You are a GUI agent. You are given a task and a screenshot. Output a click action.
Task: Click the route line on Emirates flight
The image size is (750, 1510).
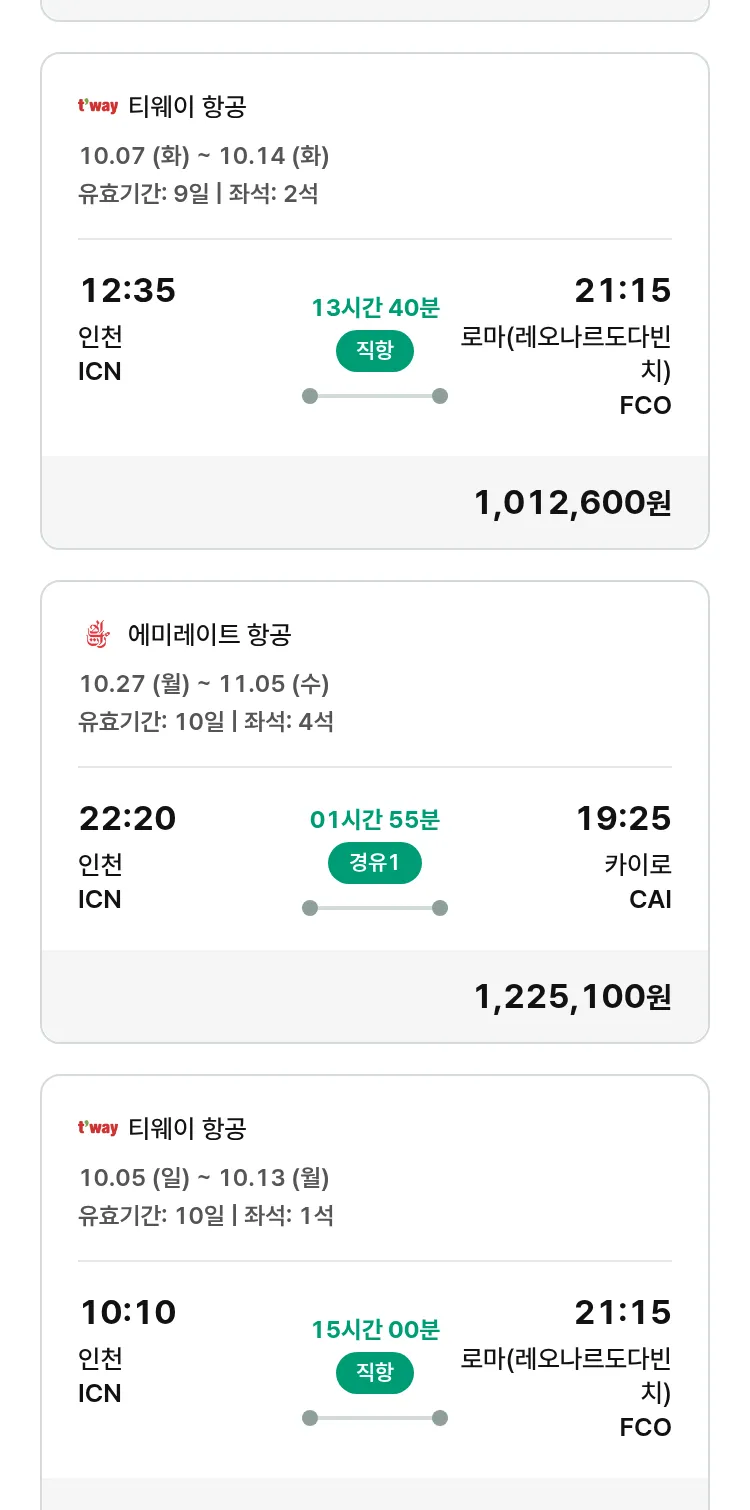point(375,908)
